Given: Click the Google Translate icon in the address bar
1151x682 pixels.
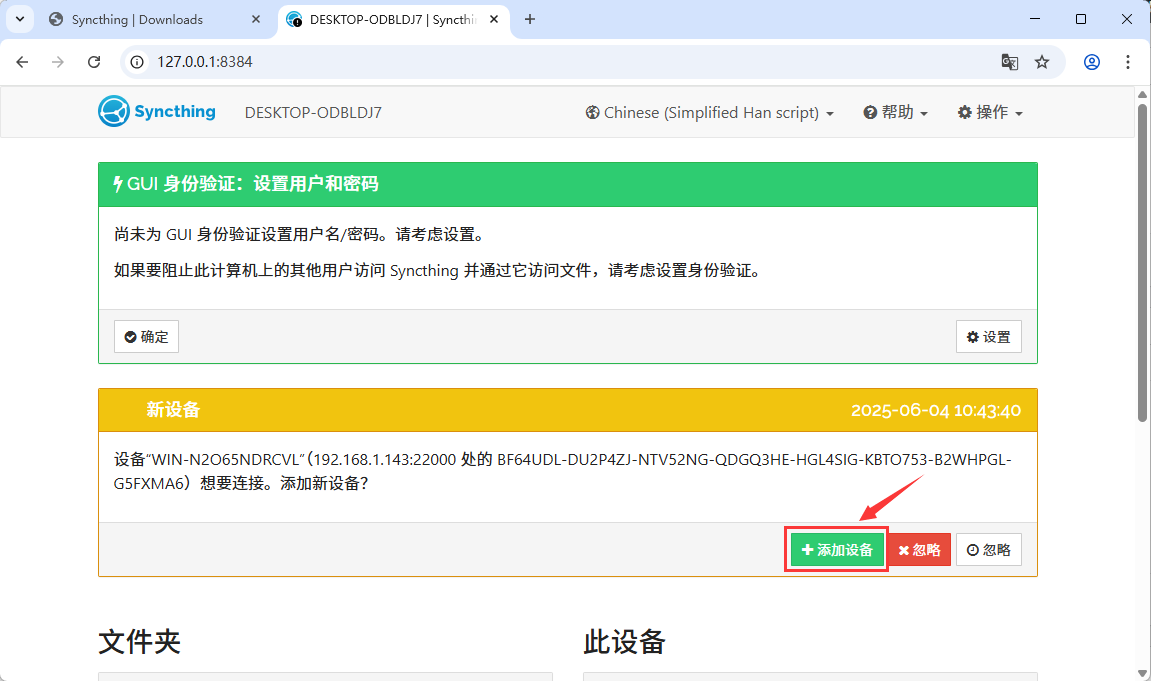Looking at the screenshot, I should tap(1009, 62).
